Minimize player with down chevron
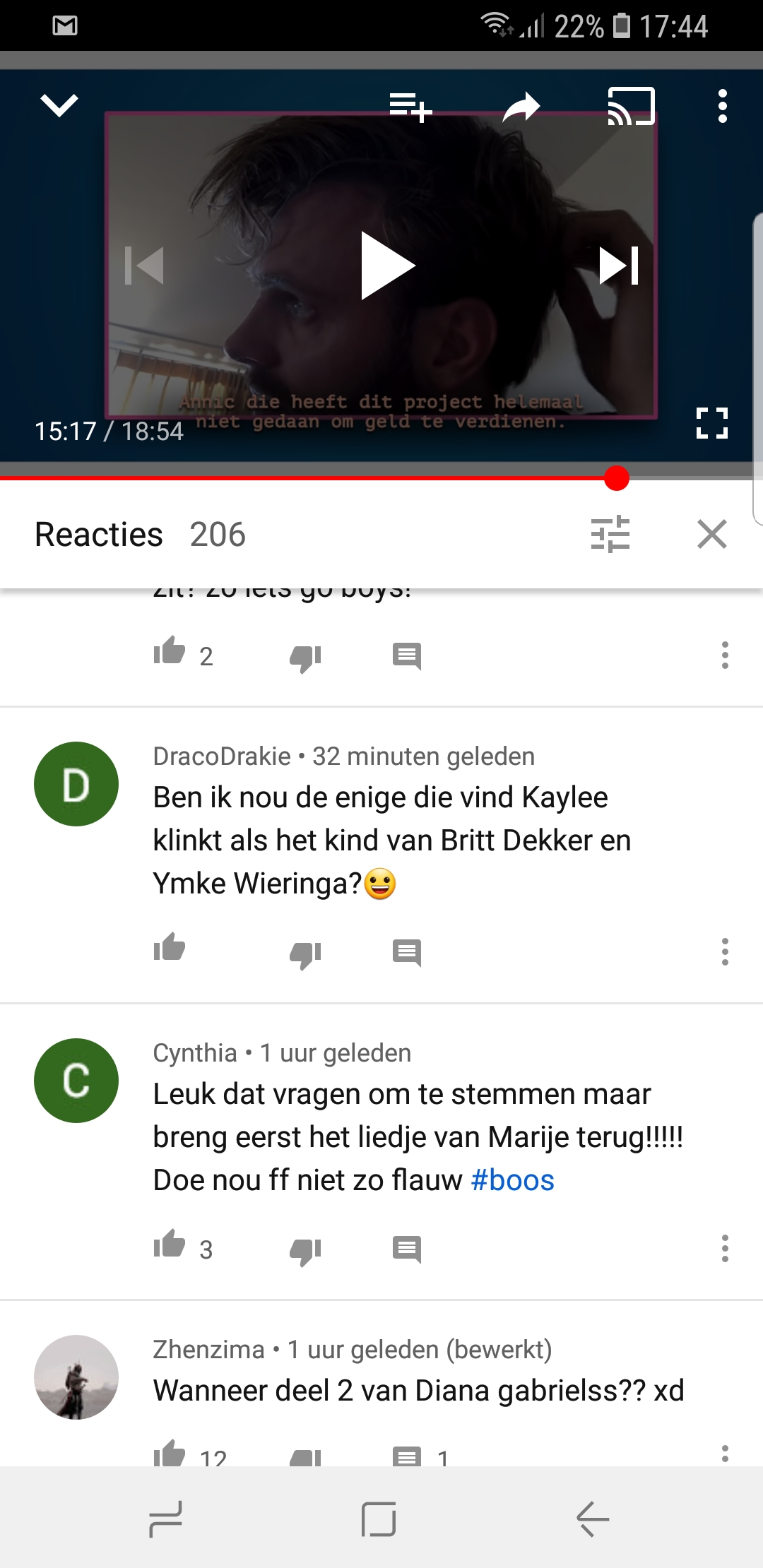Viewport: 763px width, 1568px height. (x=59, y=106)
